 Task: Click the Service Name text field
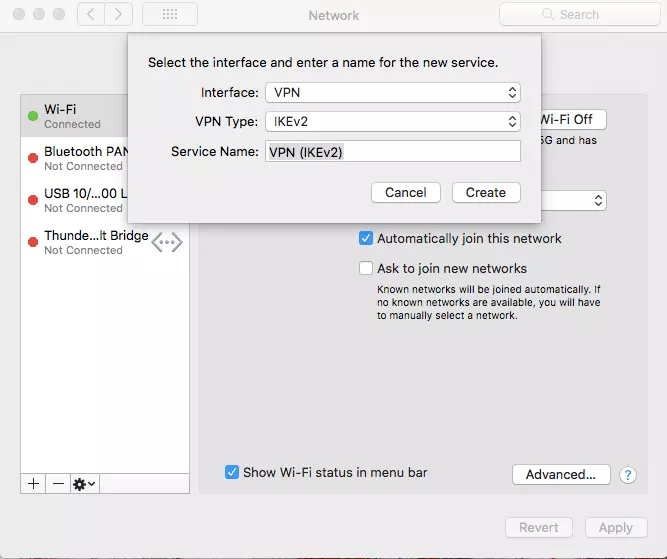pyautogui.click(x=392, y=151)
